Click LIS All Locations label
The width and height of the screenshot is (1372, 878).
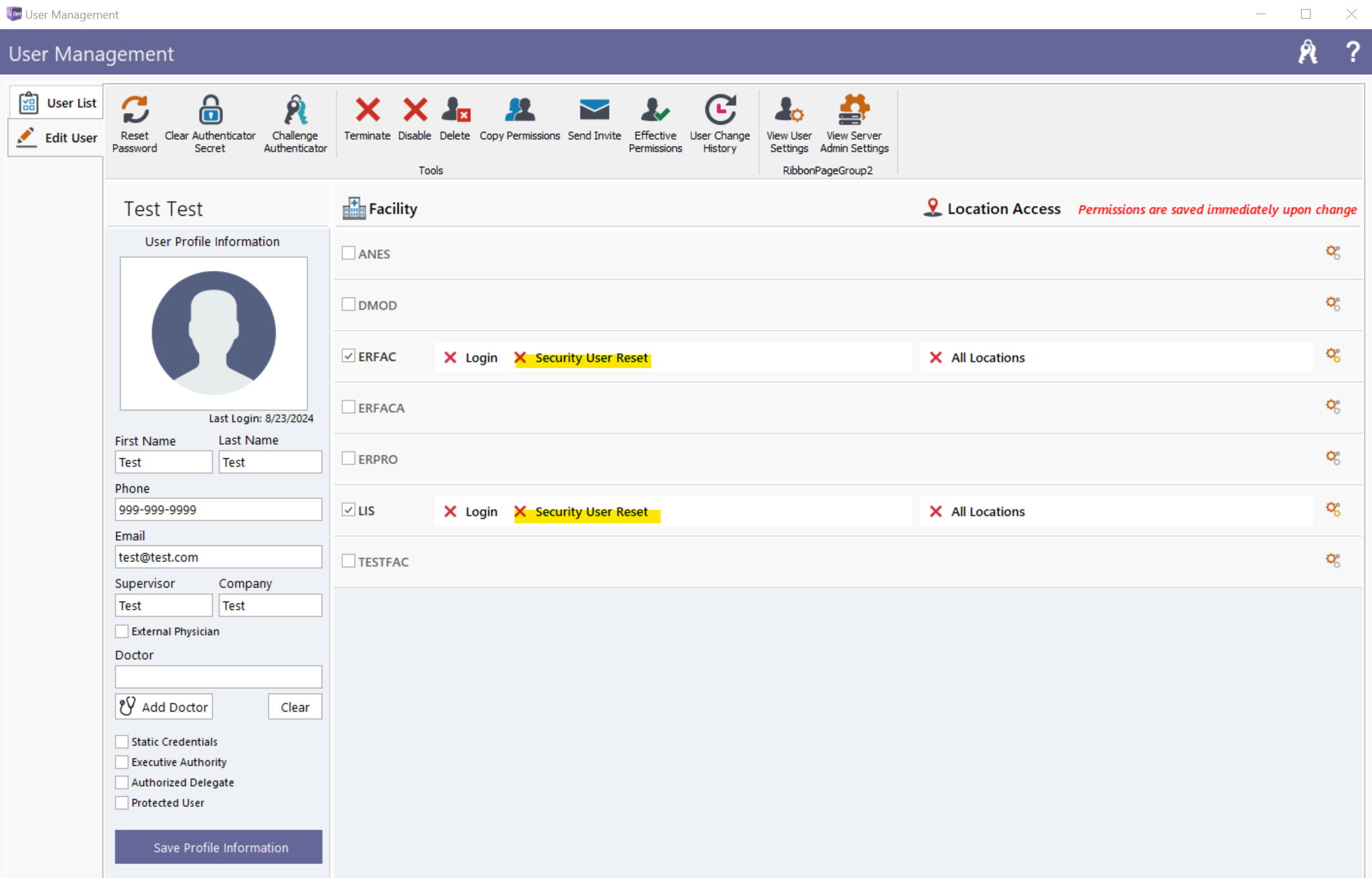(x=988, y=512)
